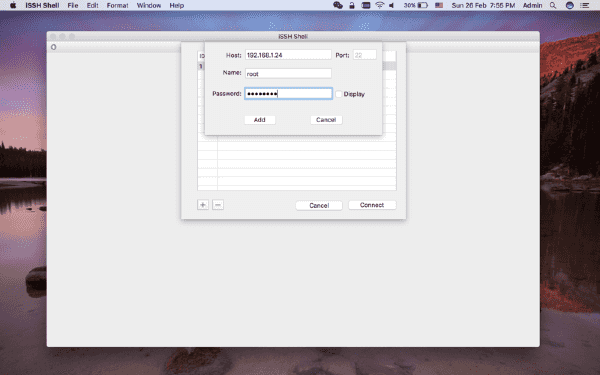Select the Port field showing 22
Screen dimensions: 600x375
364,55
